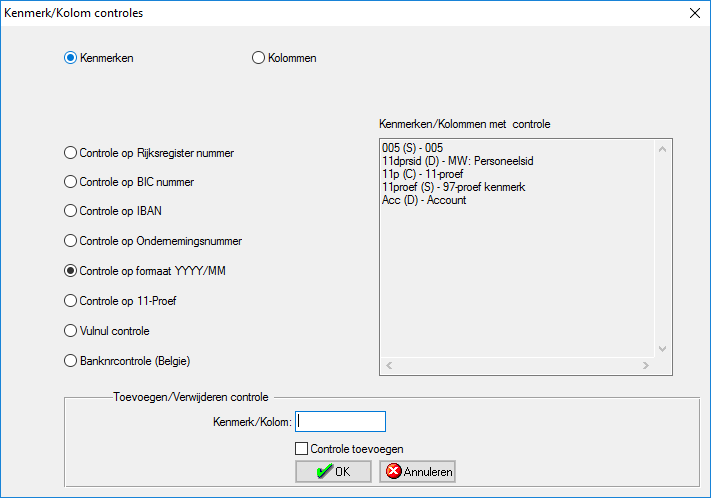Select list row 005 (S) - 005
711x498 pixels.
tap(517, 148)
